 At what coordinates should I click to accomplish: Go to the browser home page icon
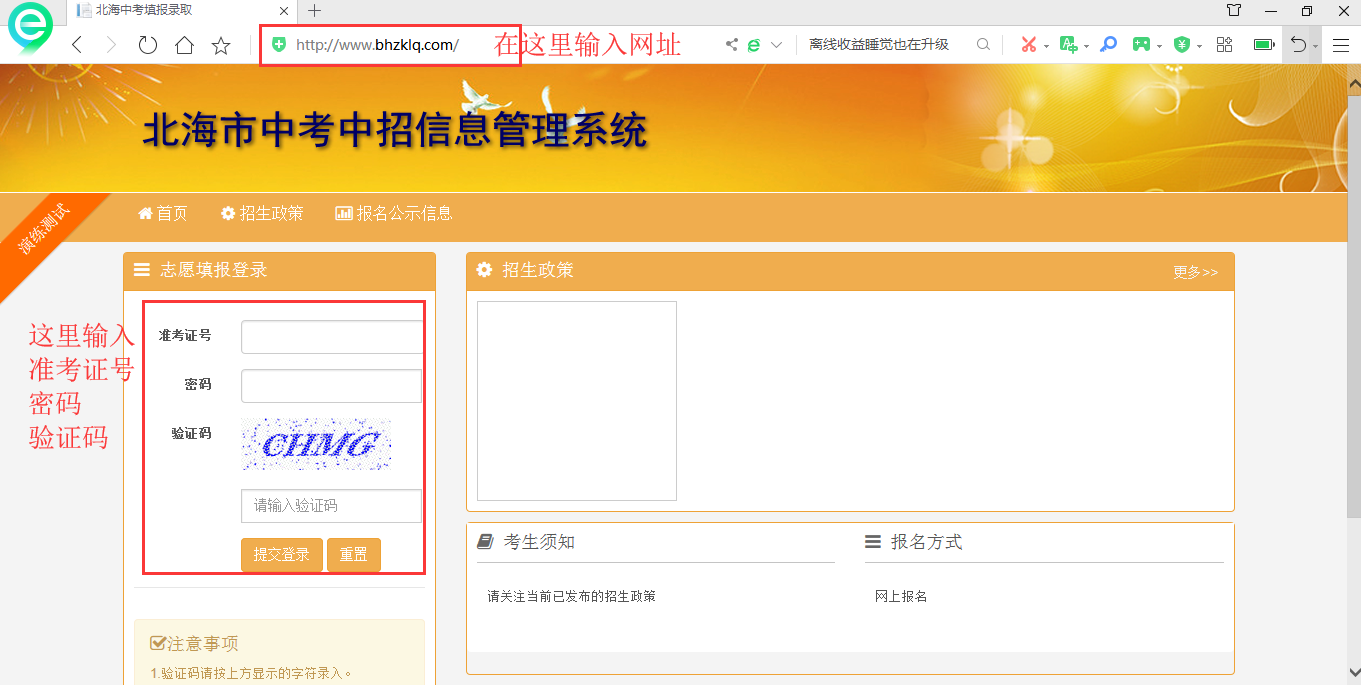point(184,45)
